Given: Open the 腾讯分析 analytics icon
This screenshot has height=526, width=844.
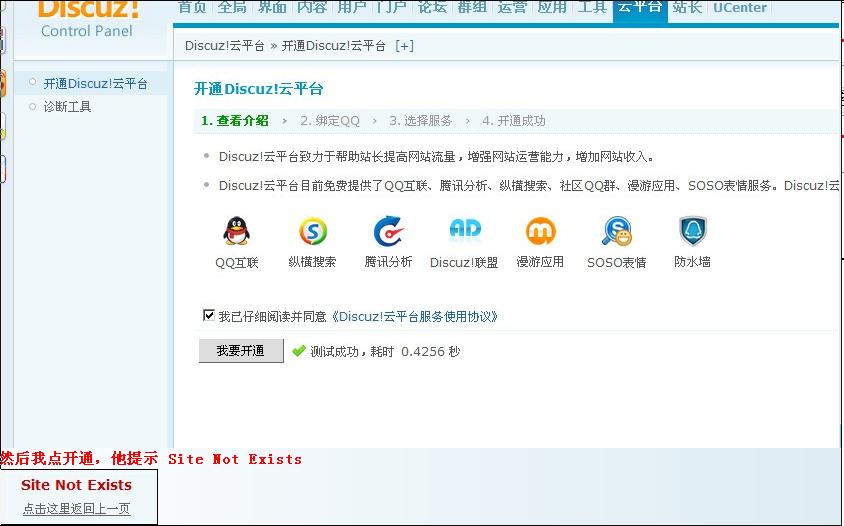Looking at the screenshot, I should coord(388,231).
